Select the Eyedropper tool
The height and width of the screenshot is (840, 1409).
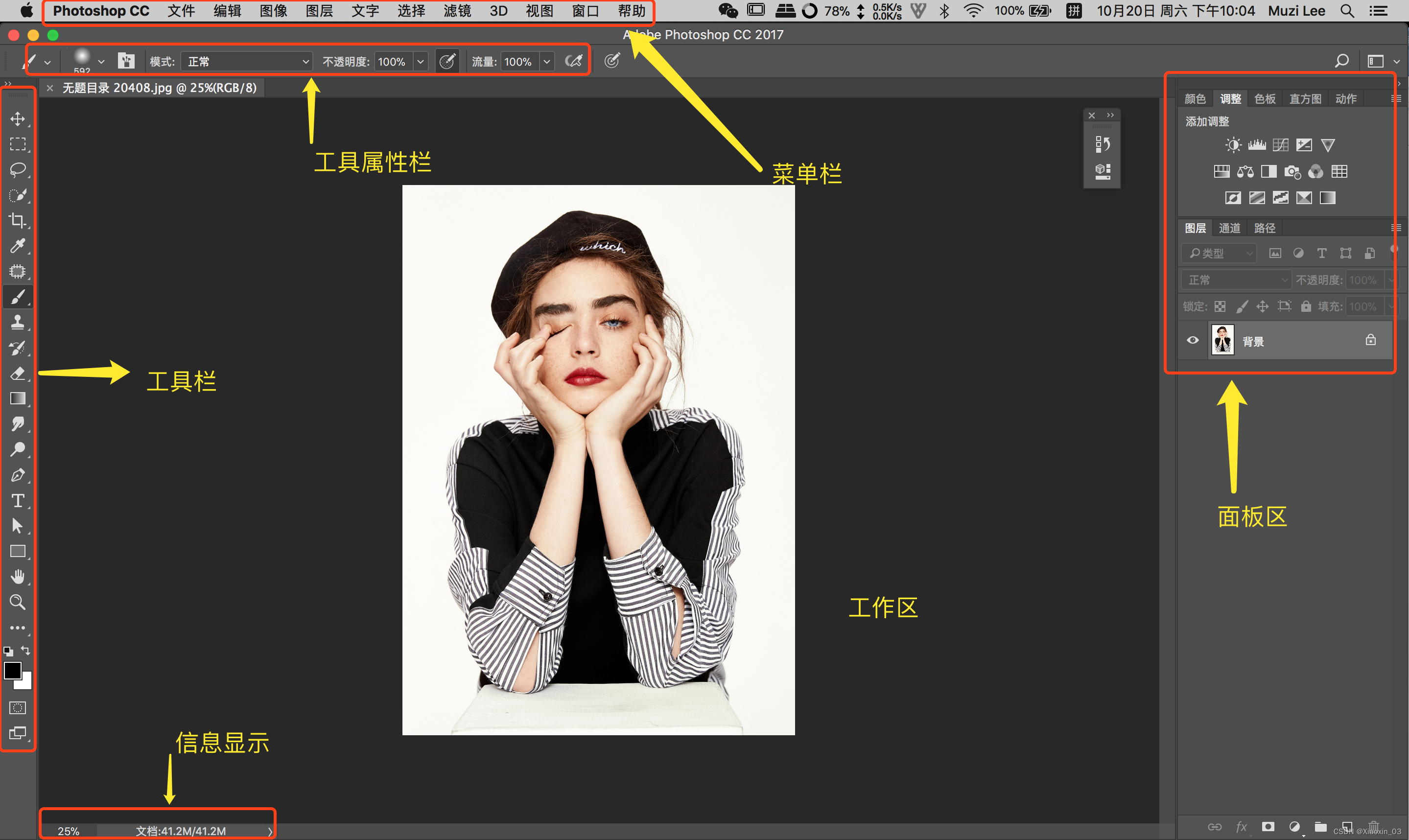[18, 246]
